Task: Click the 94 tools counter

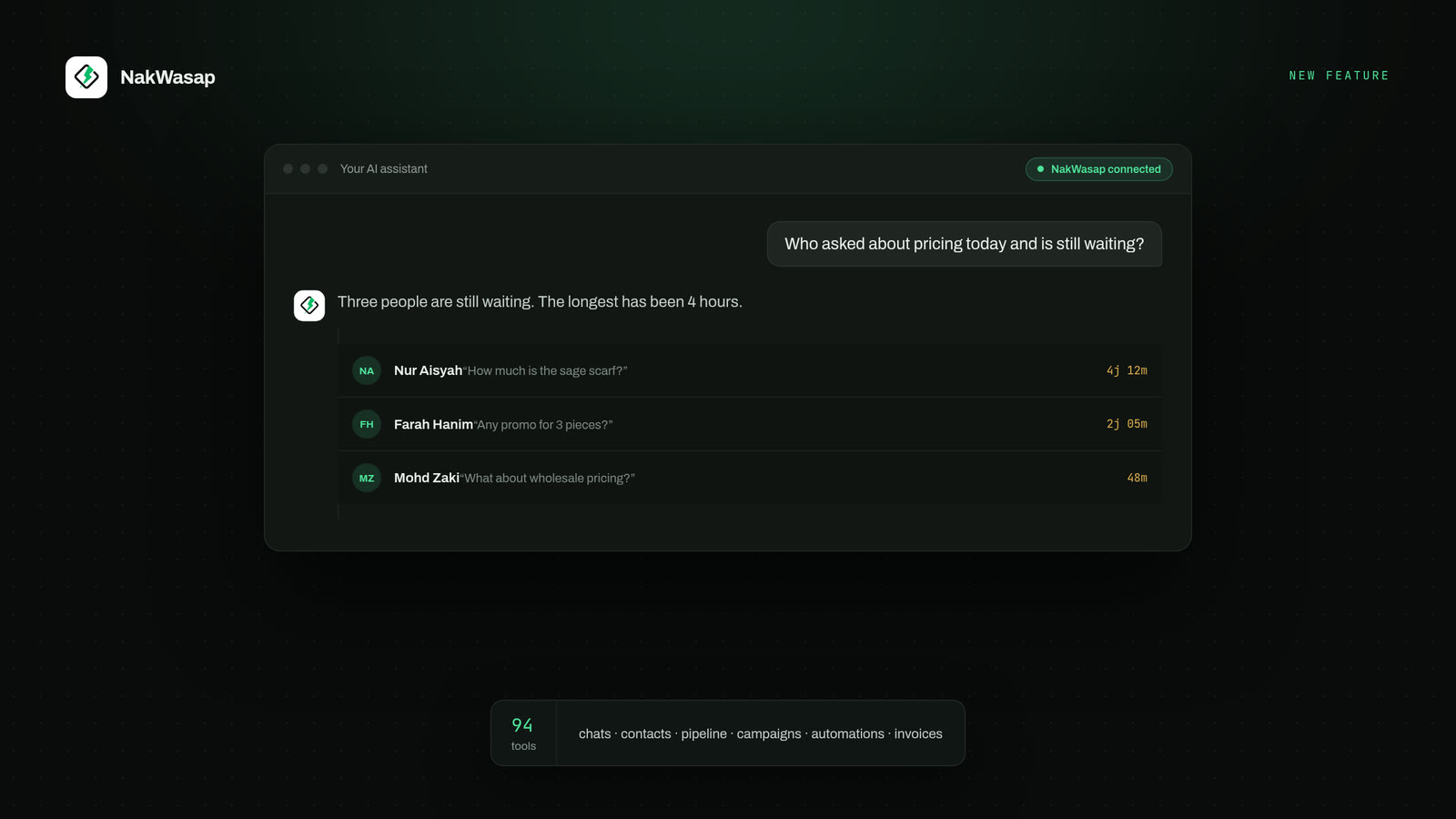Action: [523, 733]
